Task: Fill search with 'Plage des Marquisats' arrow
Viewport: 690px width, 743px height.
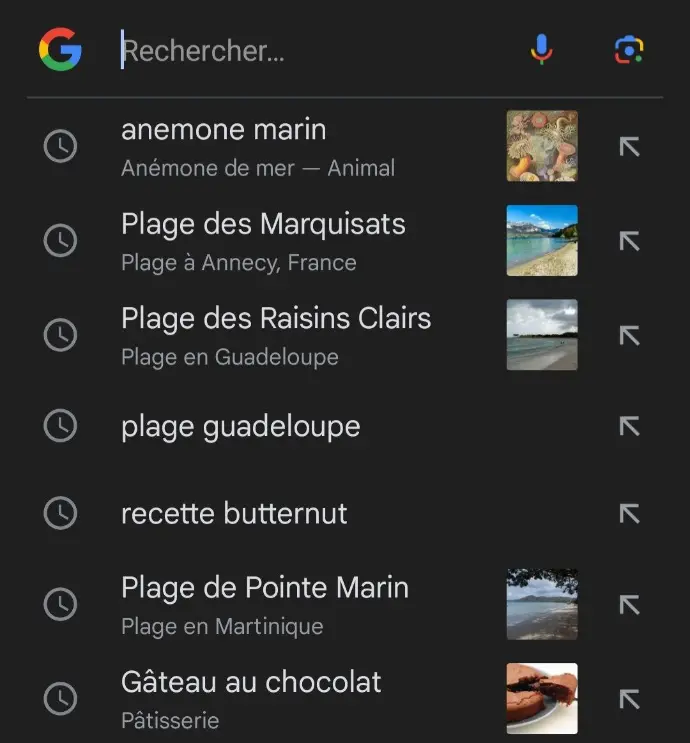Action: coord(629,241)
